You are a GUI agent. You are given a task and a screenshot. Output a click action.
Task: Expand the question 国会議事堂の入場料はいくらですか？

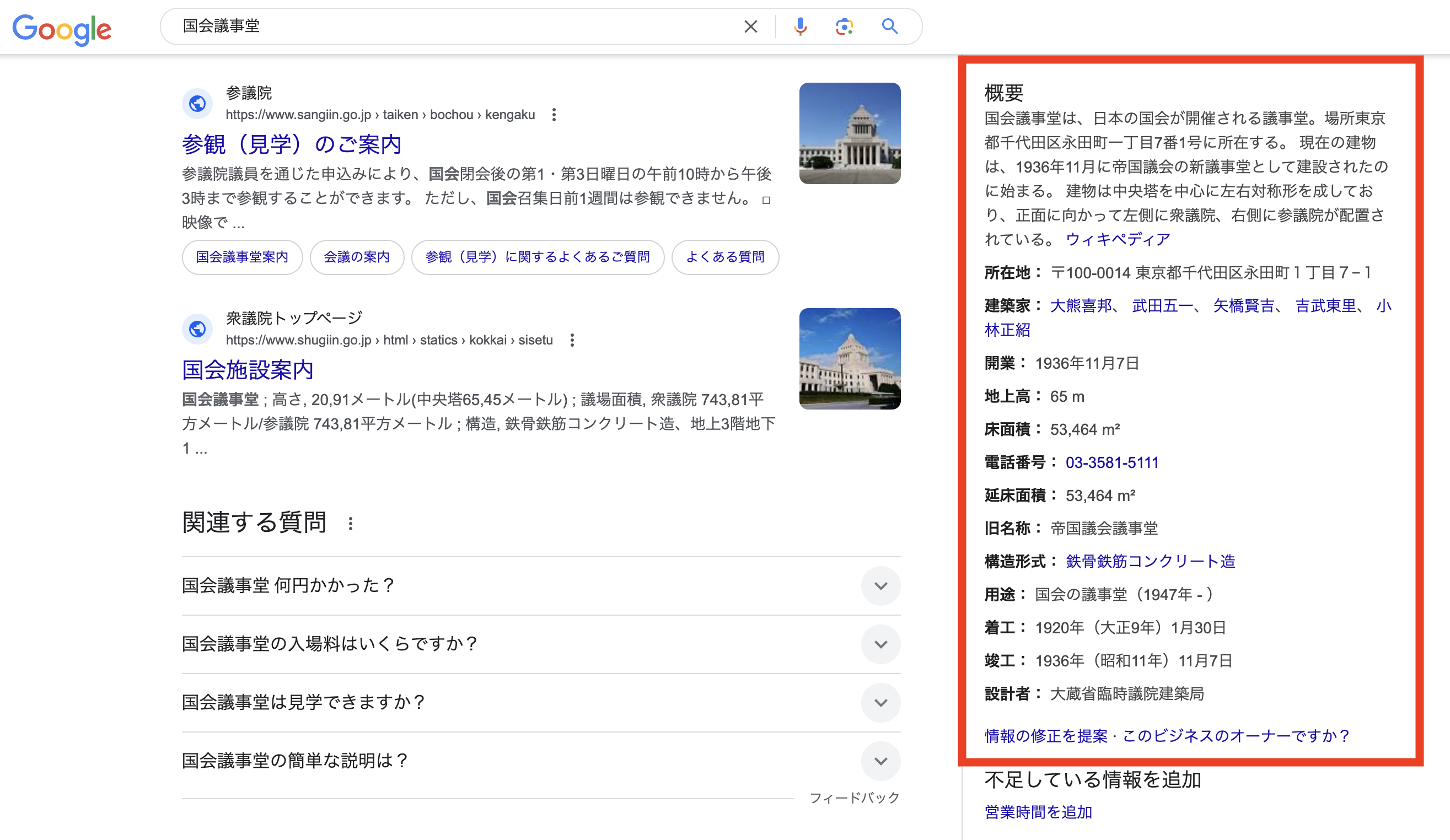541,644
